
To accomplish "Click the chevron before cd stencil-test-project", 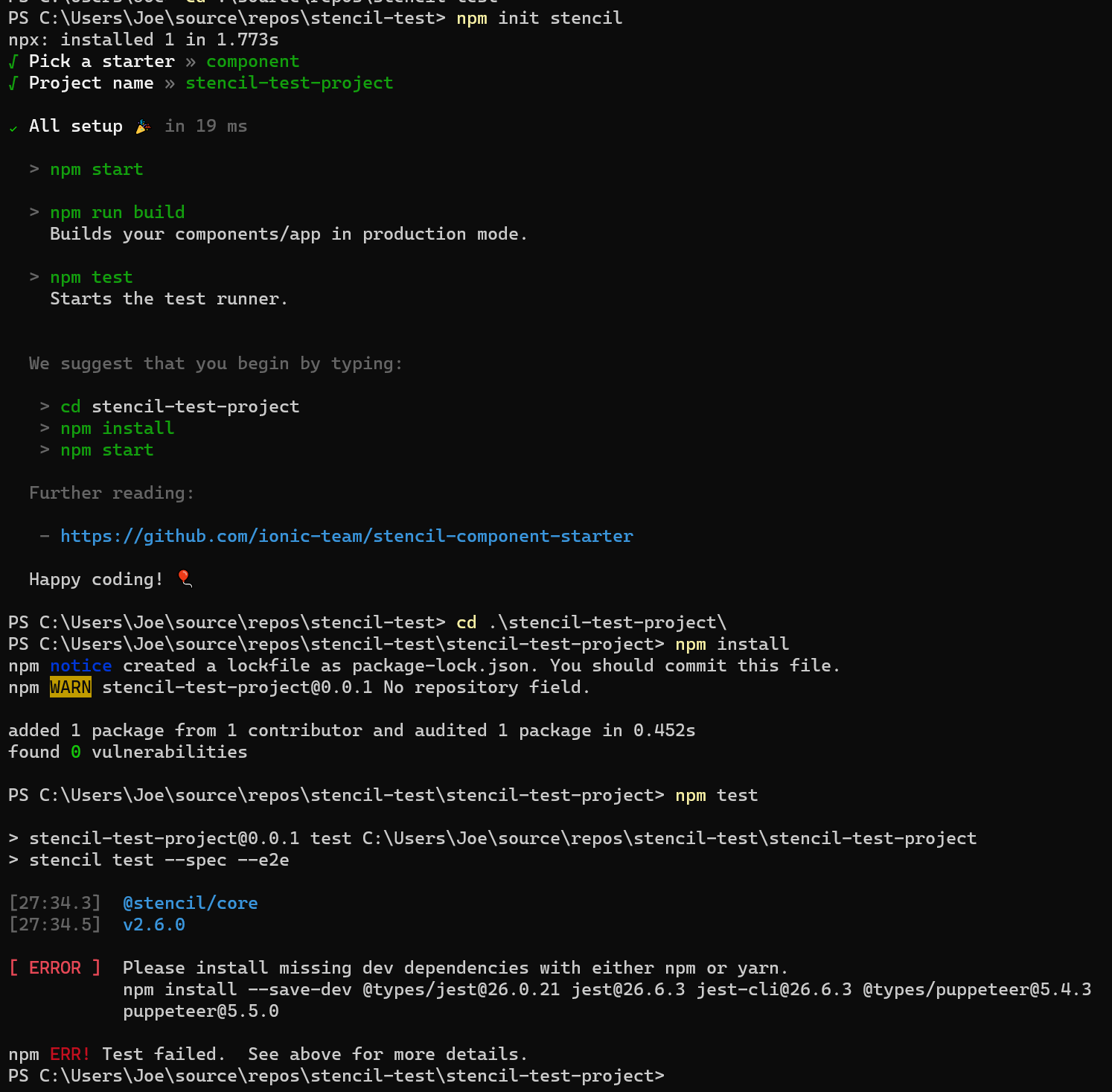I will pos(44,406).
